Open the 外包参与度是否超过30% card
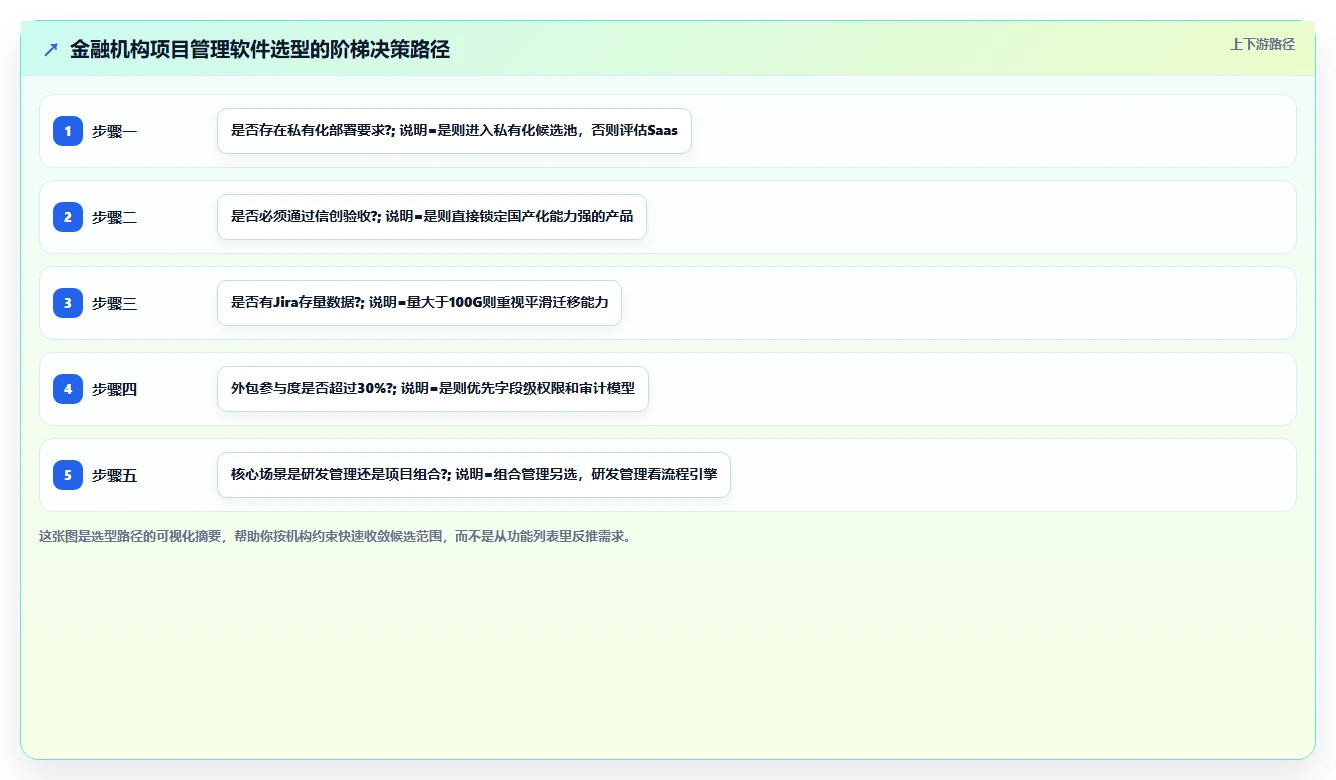1336x780 pixels. pyautogui.click(x=433, y=389)
